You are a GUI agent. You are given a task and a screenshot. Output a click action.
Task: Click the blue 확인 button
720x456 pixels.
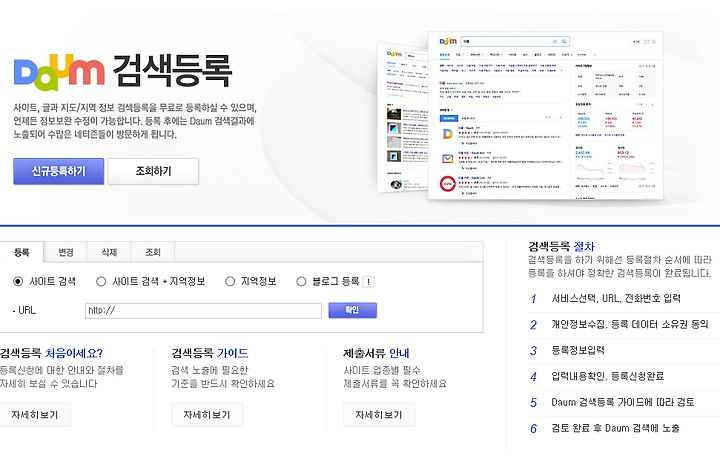coord(353,310)
